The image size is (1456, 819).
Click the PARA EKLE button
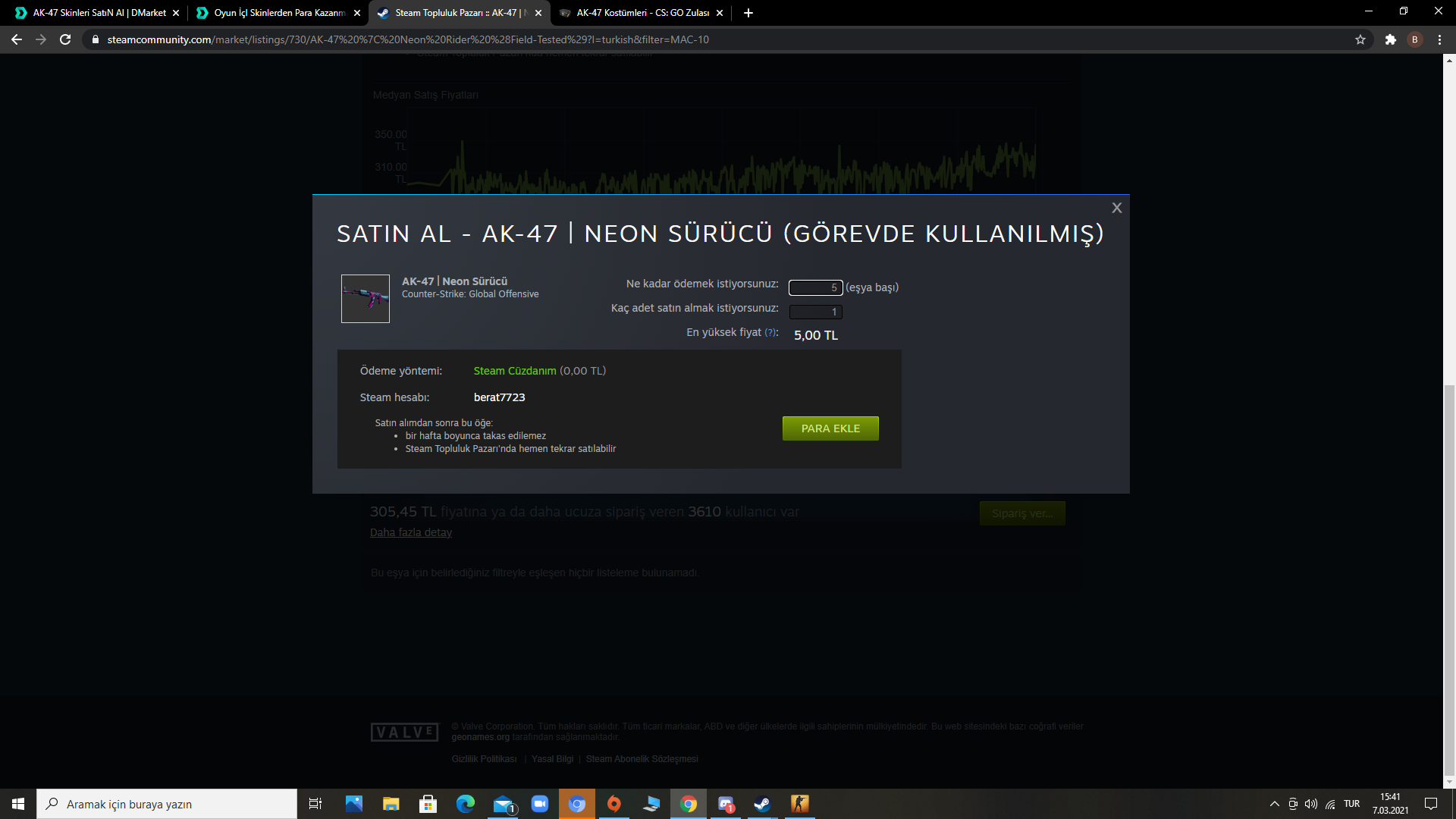tap(830, 428)
